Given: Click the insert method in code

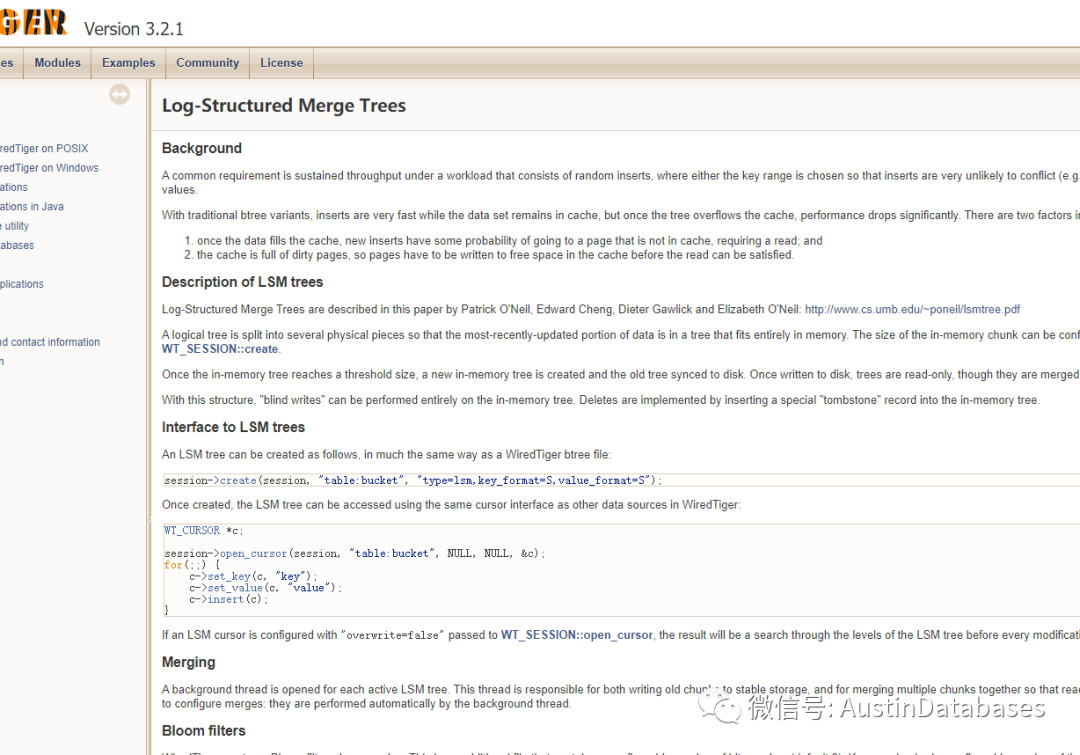Looking at the screenshot, I should tap(226, 600).
